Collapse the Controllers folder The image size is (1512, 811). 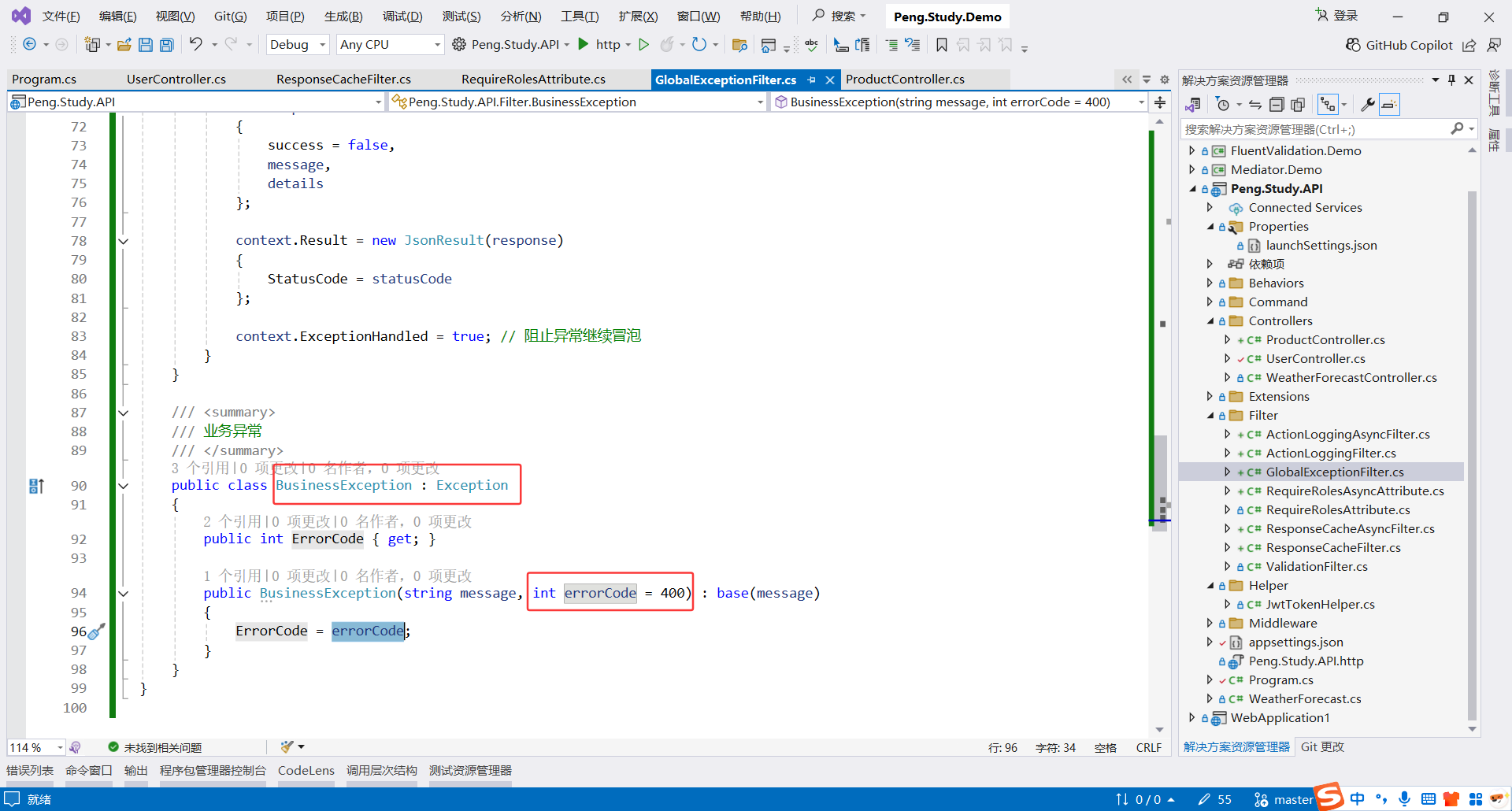(1210, 321)
